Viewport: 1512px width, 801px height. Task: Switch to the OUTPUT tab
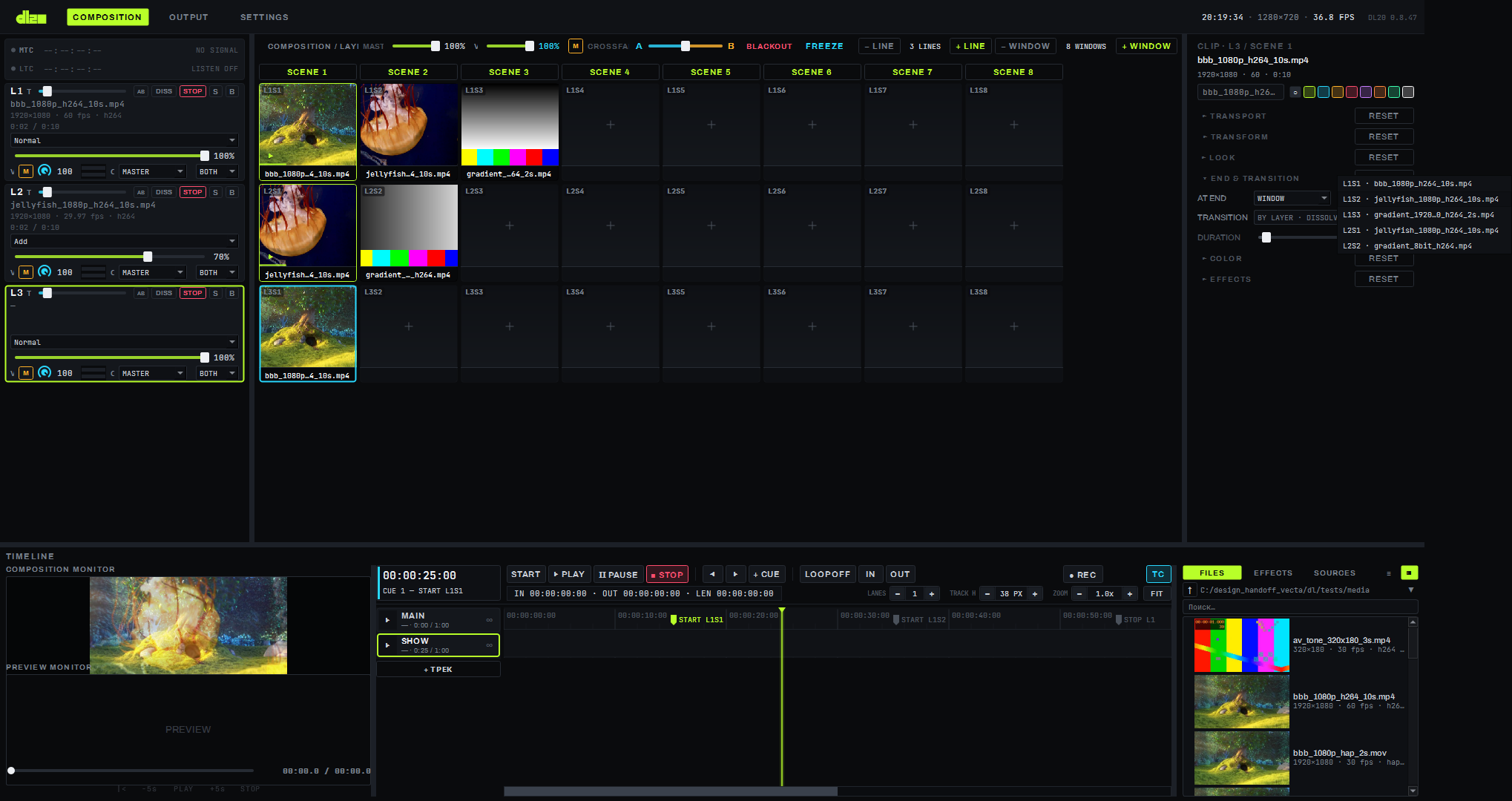pos(188,17)
